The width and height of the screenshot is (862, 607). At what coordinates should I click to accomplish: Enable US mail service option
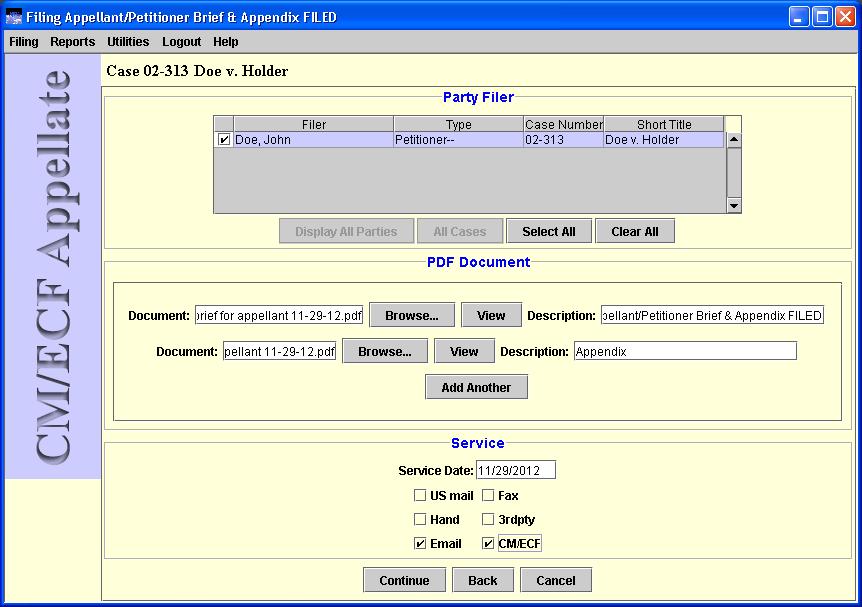click(x=420, y=495)
